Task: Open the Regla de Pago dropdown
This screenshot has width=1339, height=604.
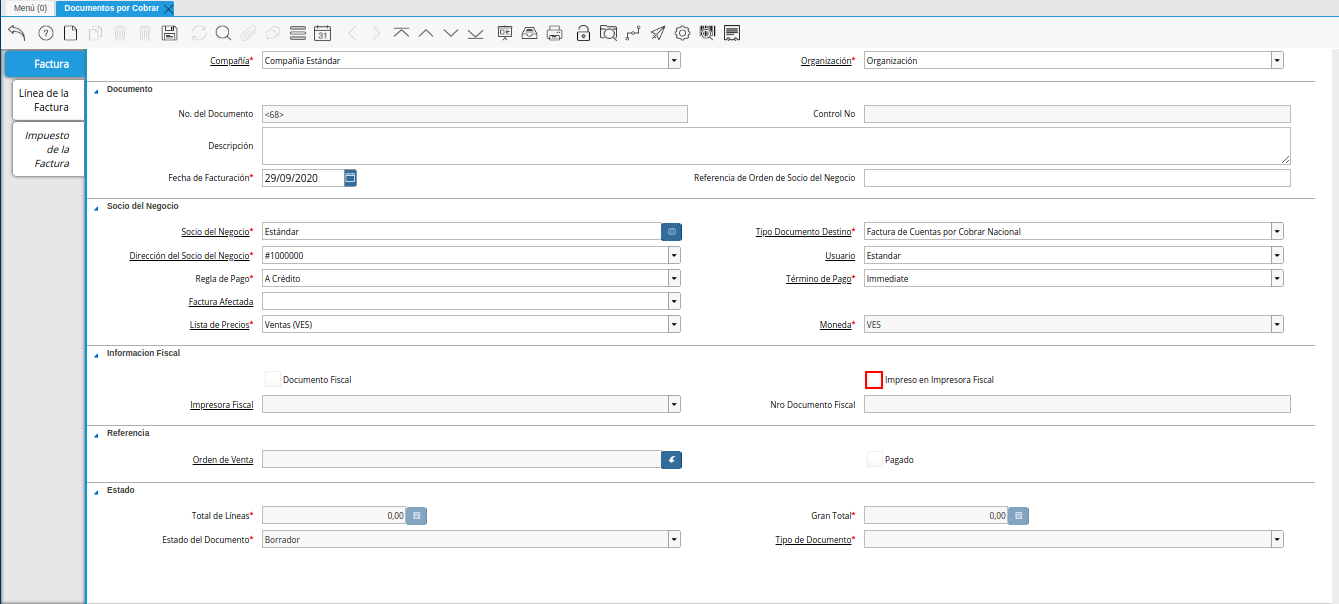Action: [x=674, y=278]
